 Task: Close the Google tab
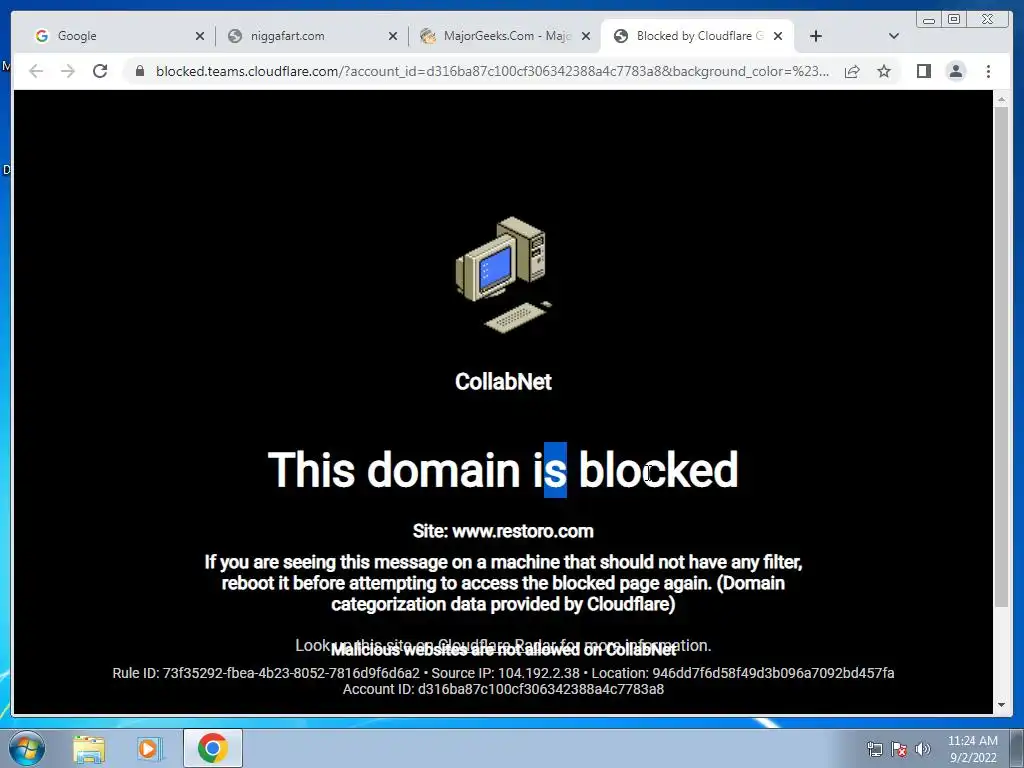pos(200,37)
